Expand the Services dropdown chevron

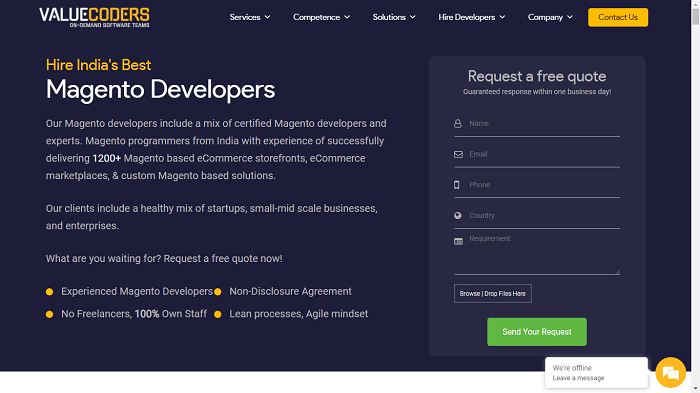267,17
